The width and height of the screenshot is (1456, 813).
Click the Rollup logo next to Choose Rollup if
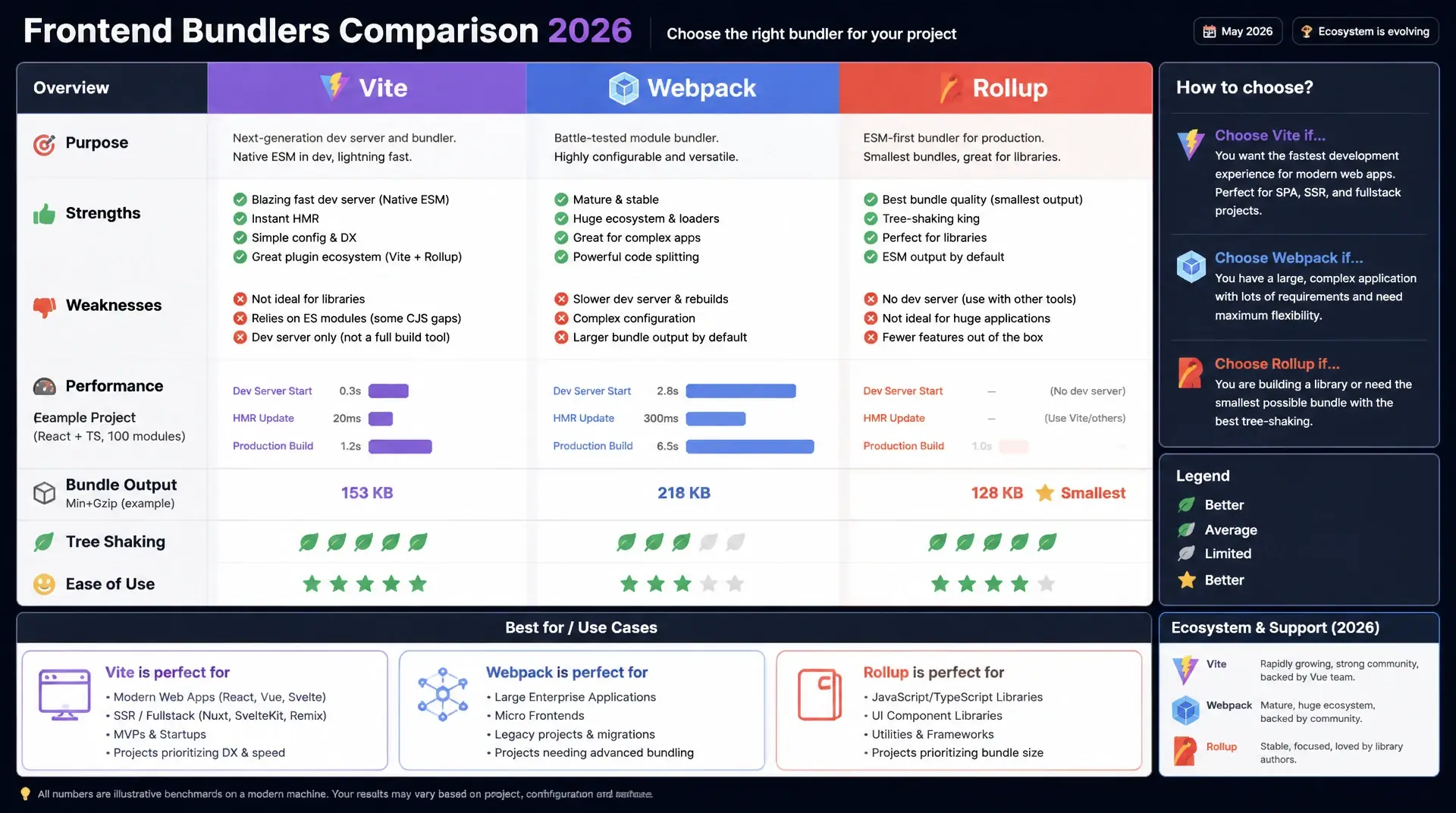(1191, 372)
